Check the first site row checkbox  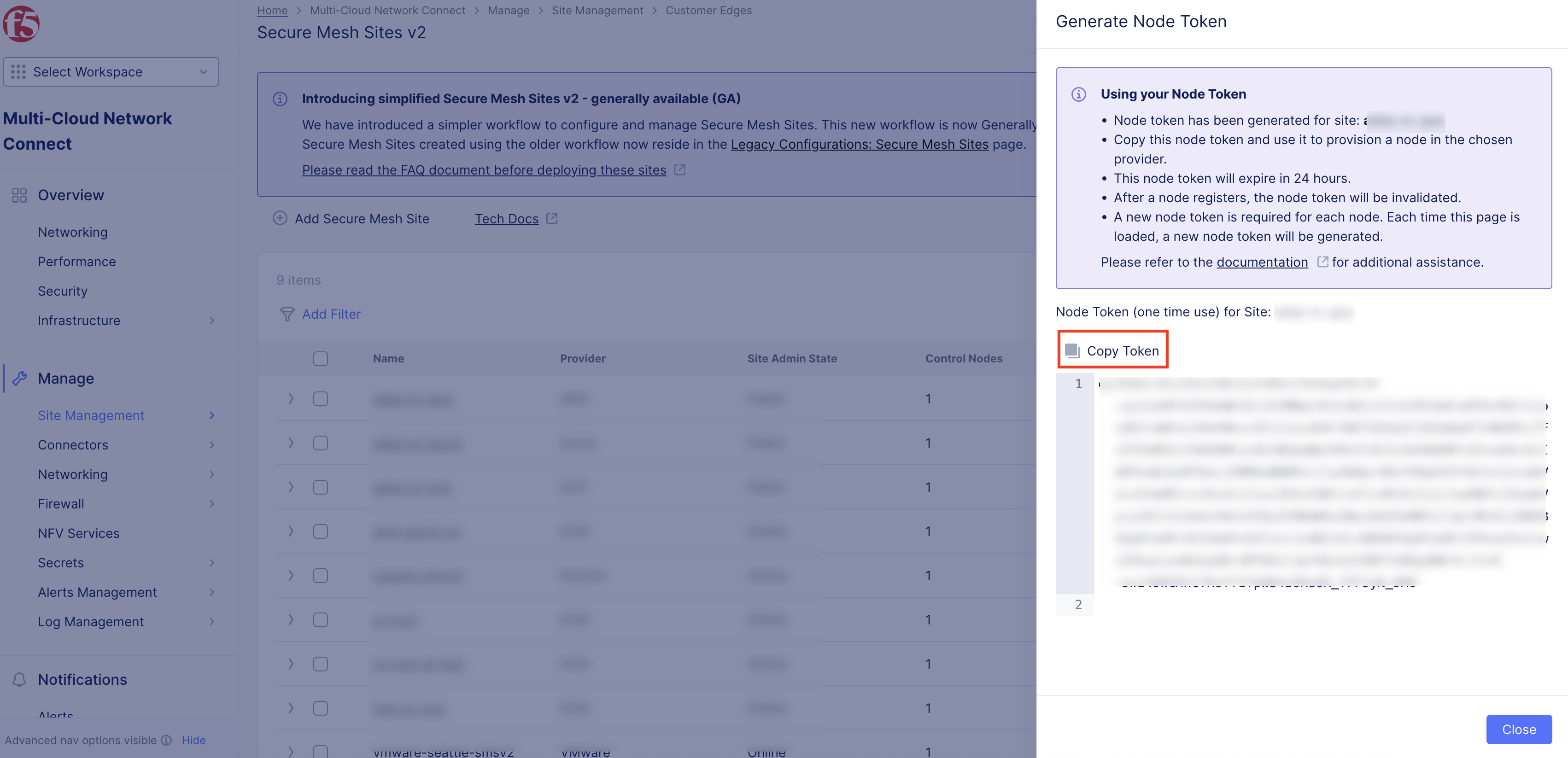(x=321, y=399)
